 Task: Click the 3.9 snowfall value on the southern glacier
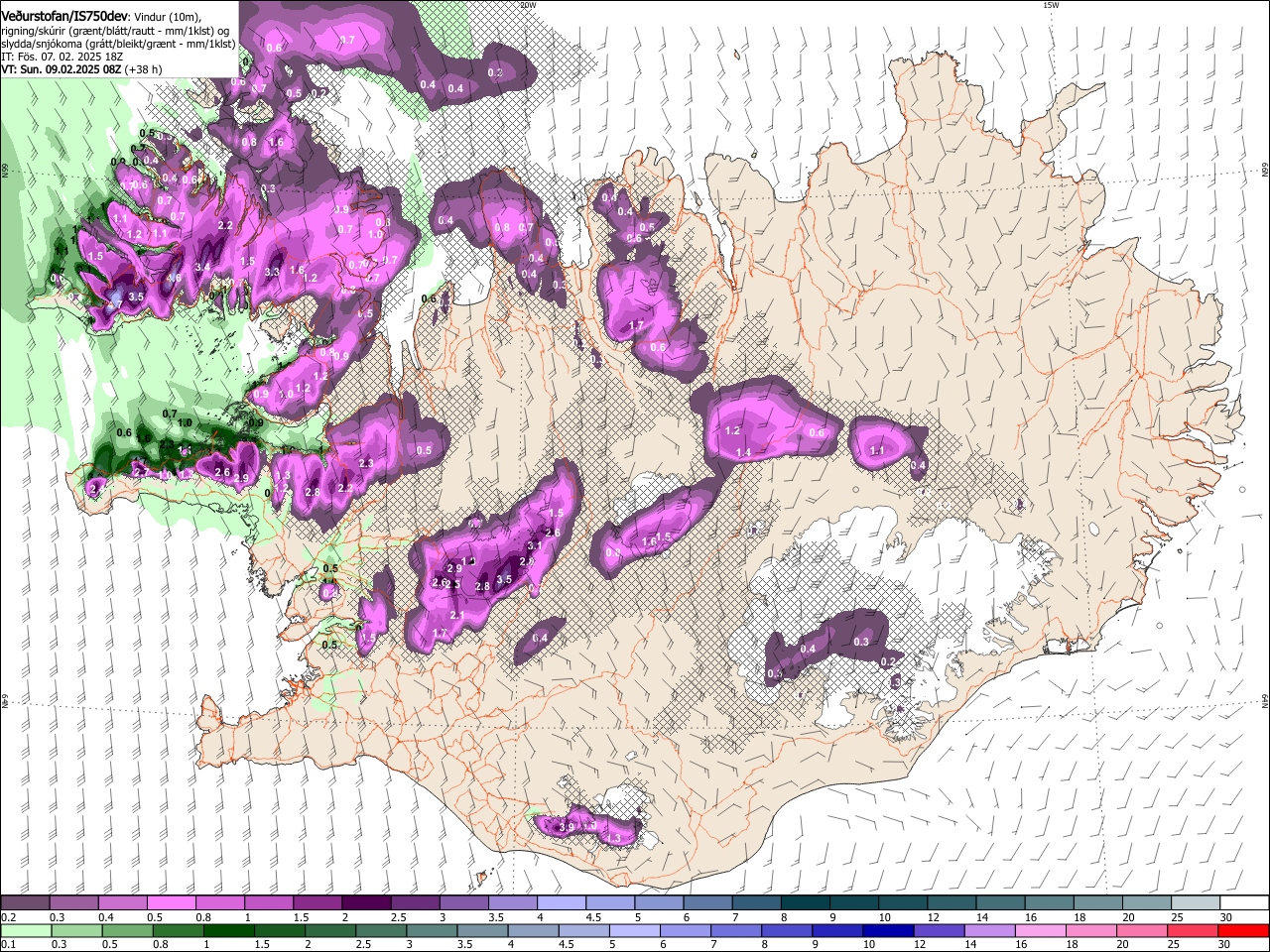[568, 827]
